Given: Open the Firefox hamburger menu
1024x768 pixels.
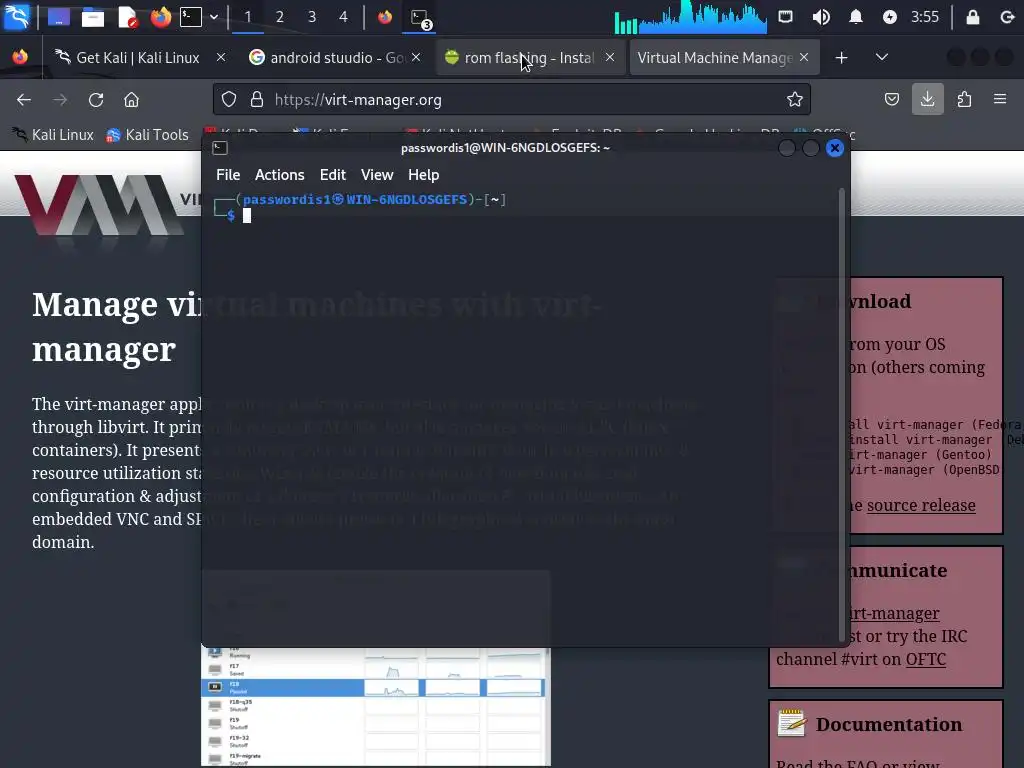Looking at the screenshot, I should pyautogui.click(x=1000, y=99).
